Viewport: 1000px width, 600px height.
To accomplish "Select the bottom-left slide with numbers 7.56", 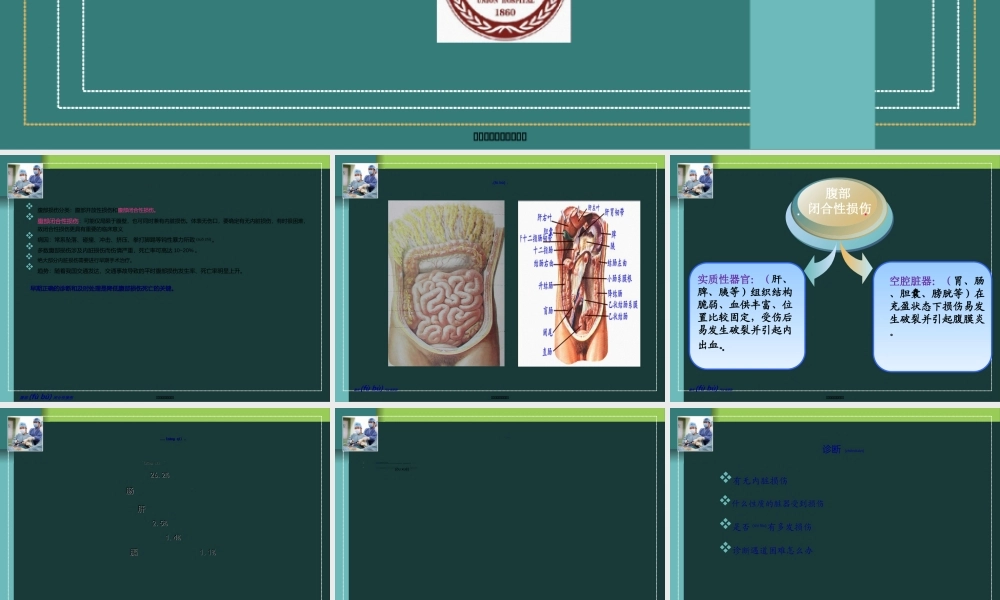I will pos(165,502).
